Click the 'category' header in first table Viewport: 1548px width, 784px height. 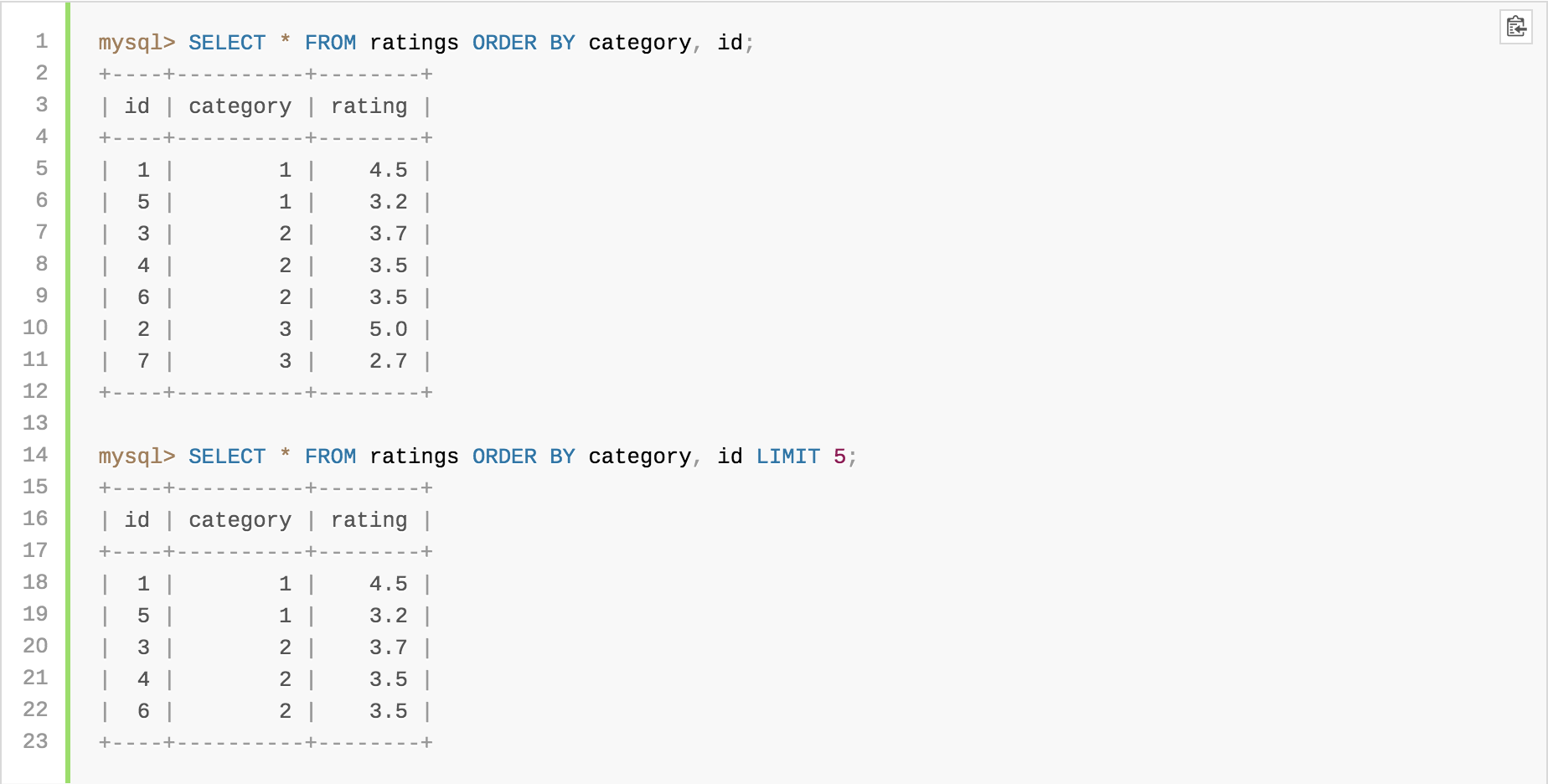pos(240,106)
